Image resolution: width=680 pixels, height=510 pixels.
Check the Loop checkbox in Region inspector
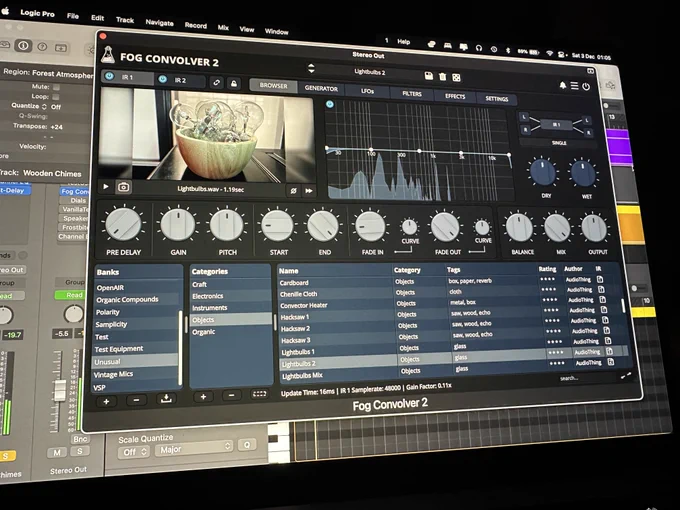(x=56, y=97)
